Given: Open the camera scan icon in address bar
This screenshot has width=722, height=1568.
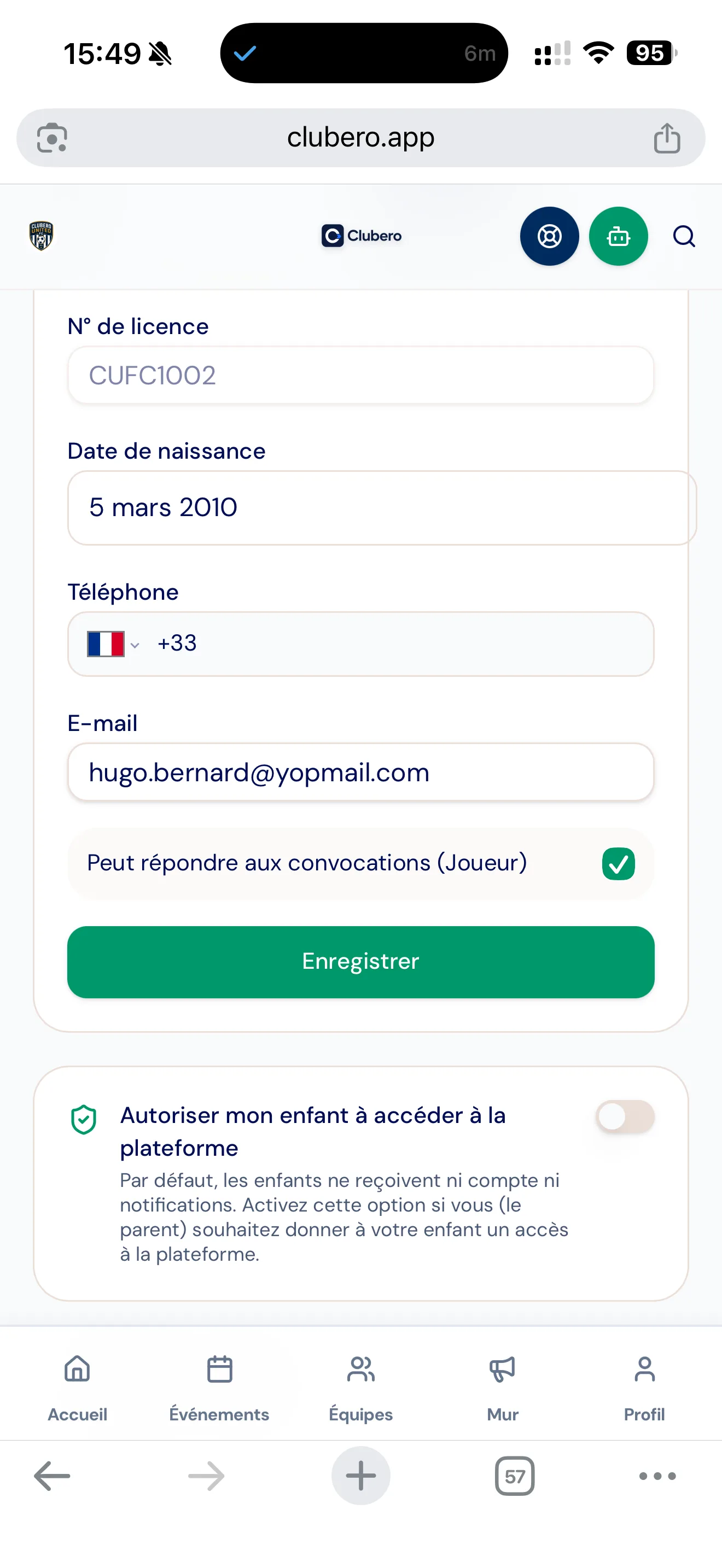Looking at the screenshot, I should pos(53,138).
